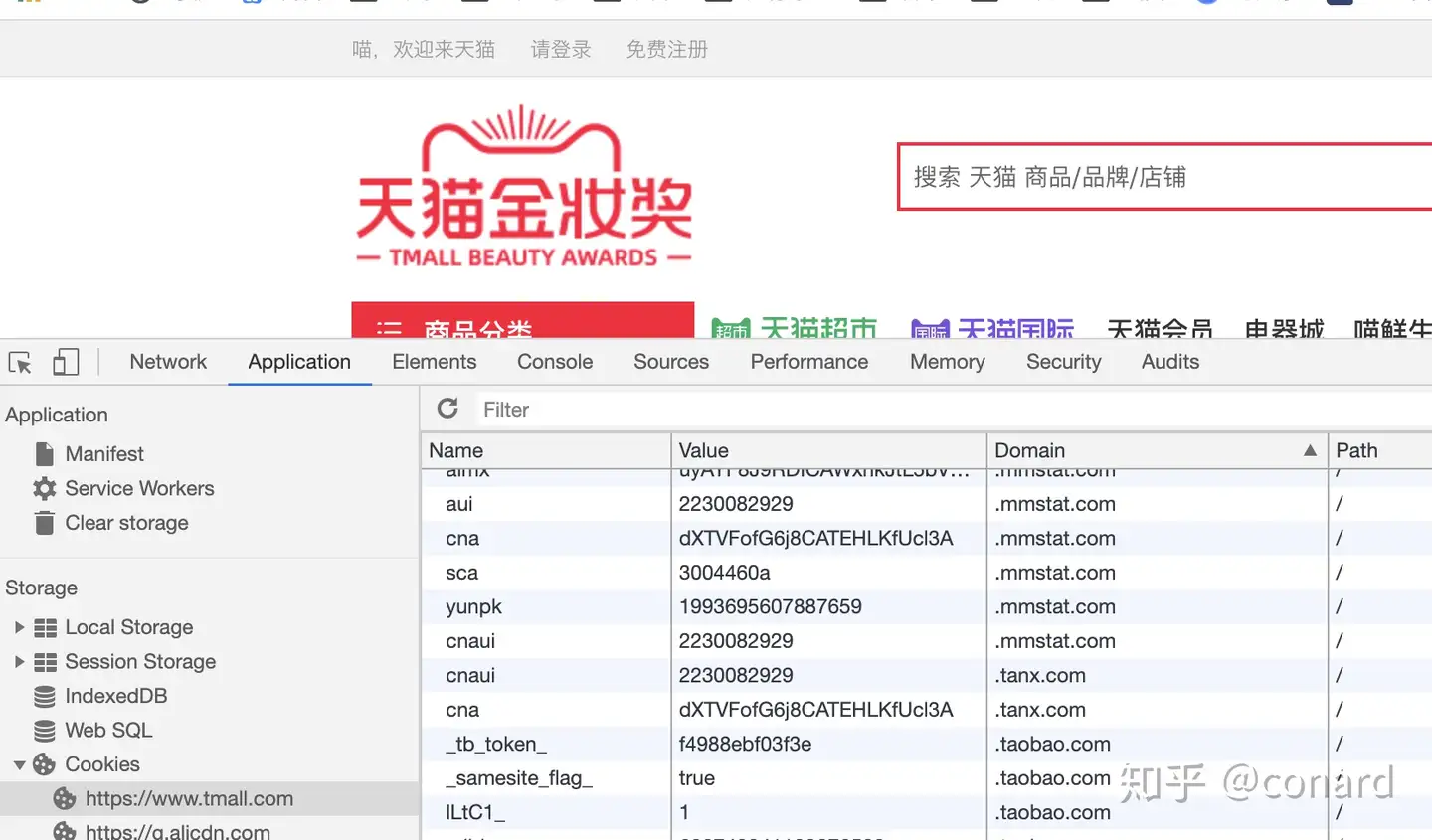The width and height of the screenshot is (1432, 840).
Task: Select Clear storage in the sidebar
Action: 126,523
